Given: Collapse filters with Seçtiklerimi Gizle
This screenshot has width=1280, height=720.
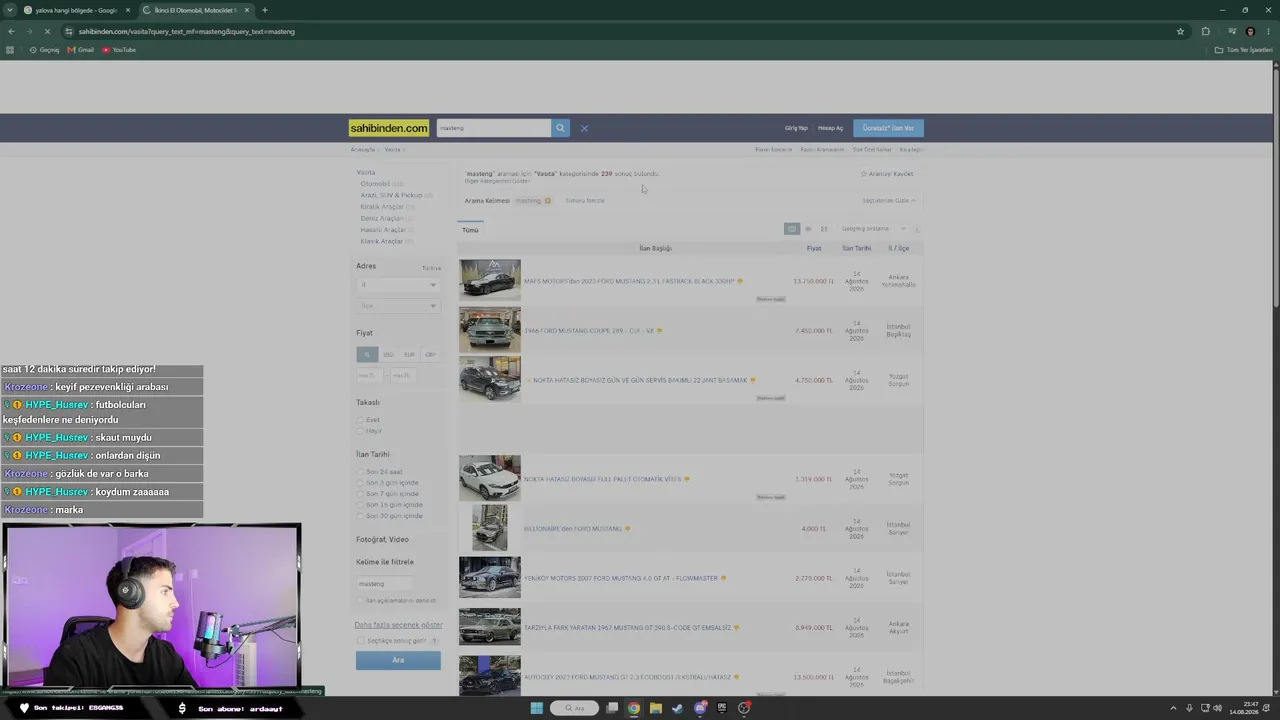Looking at the screenshot, I should click(x=889, y=201).
